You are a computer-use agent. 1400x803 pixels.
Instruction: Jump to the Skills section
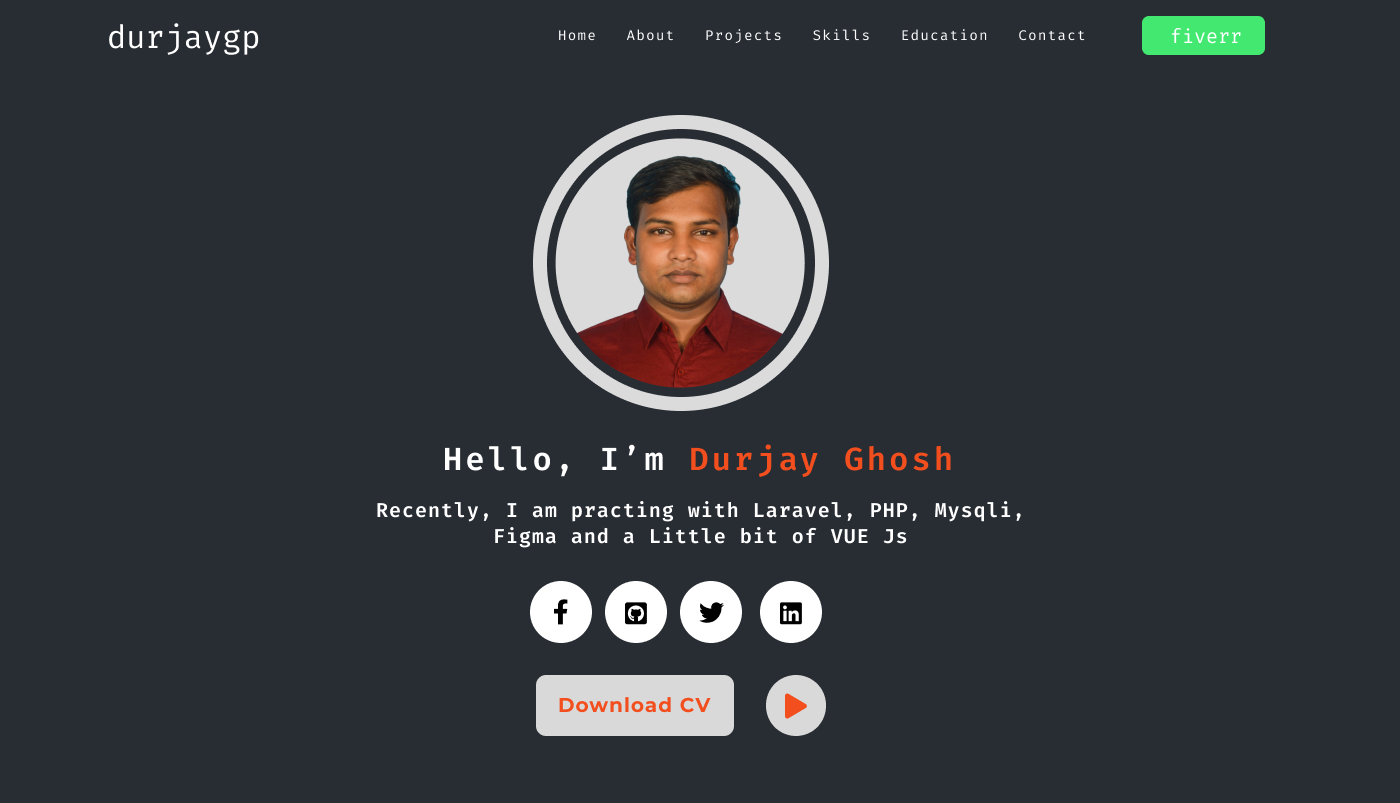click(x=842, y=36)
